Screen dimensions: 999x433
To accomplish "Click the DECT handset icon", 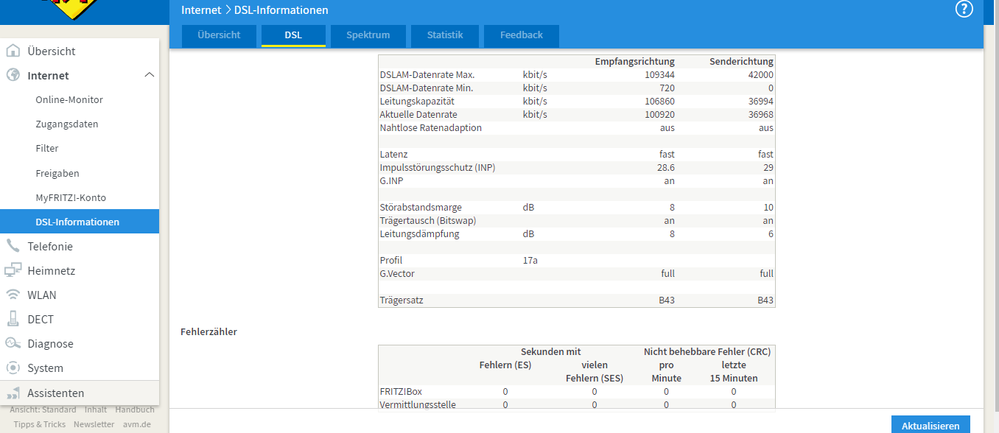I will click(x=13, y=319).
